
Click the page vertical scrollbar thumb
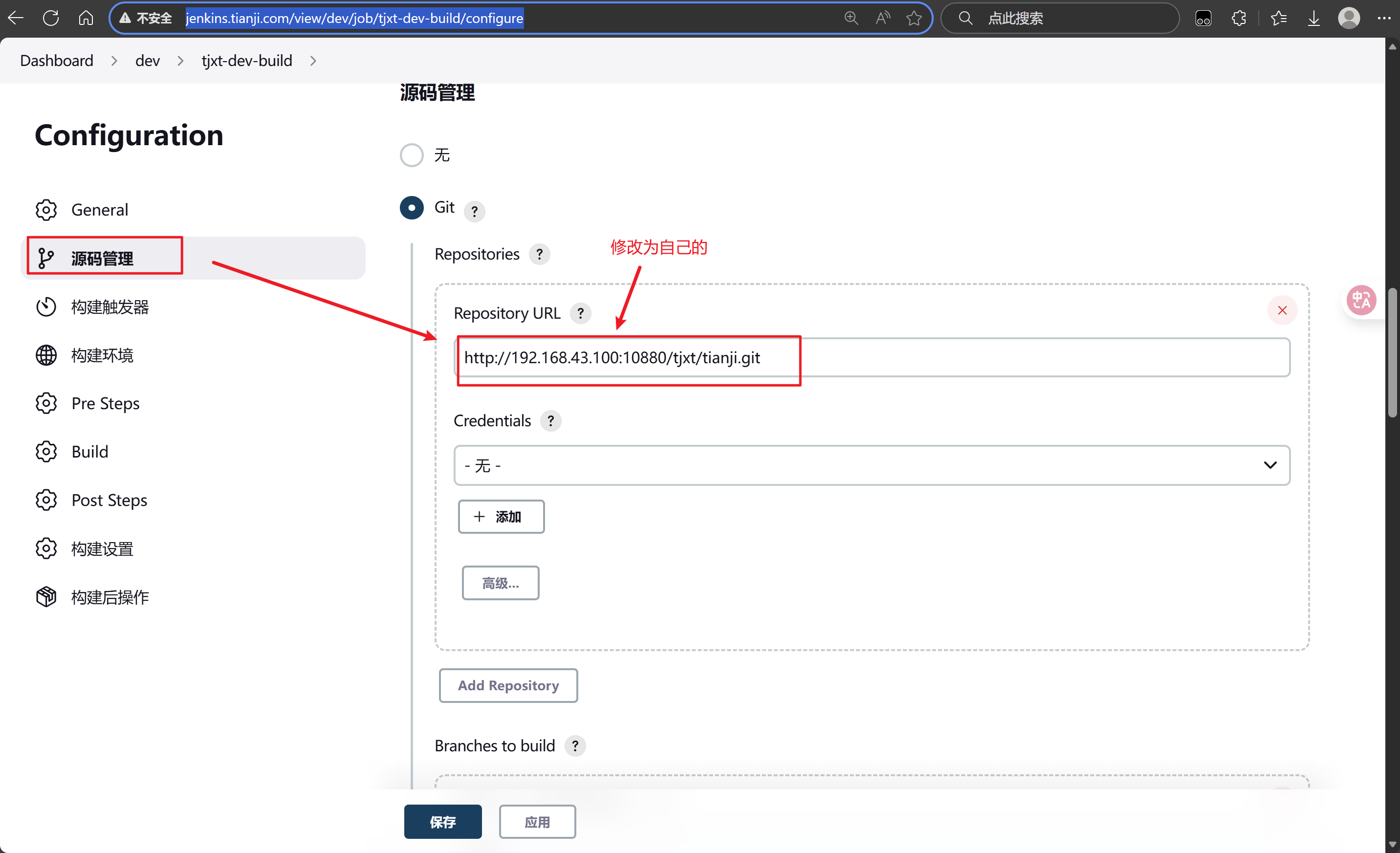(1392, 352)
